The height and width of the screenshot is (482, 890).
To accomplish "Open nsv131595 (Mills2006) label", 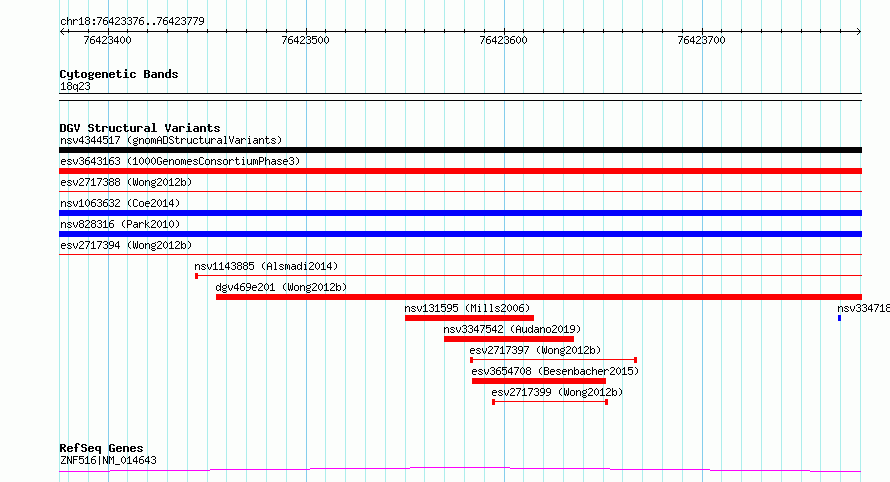I will (x=467, y=308).
